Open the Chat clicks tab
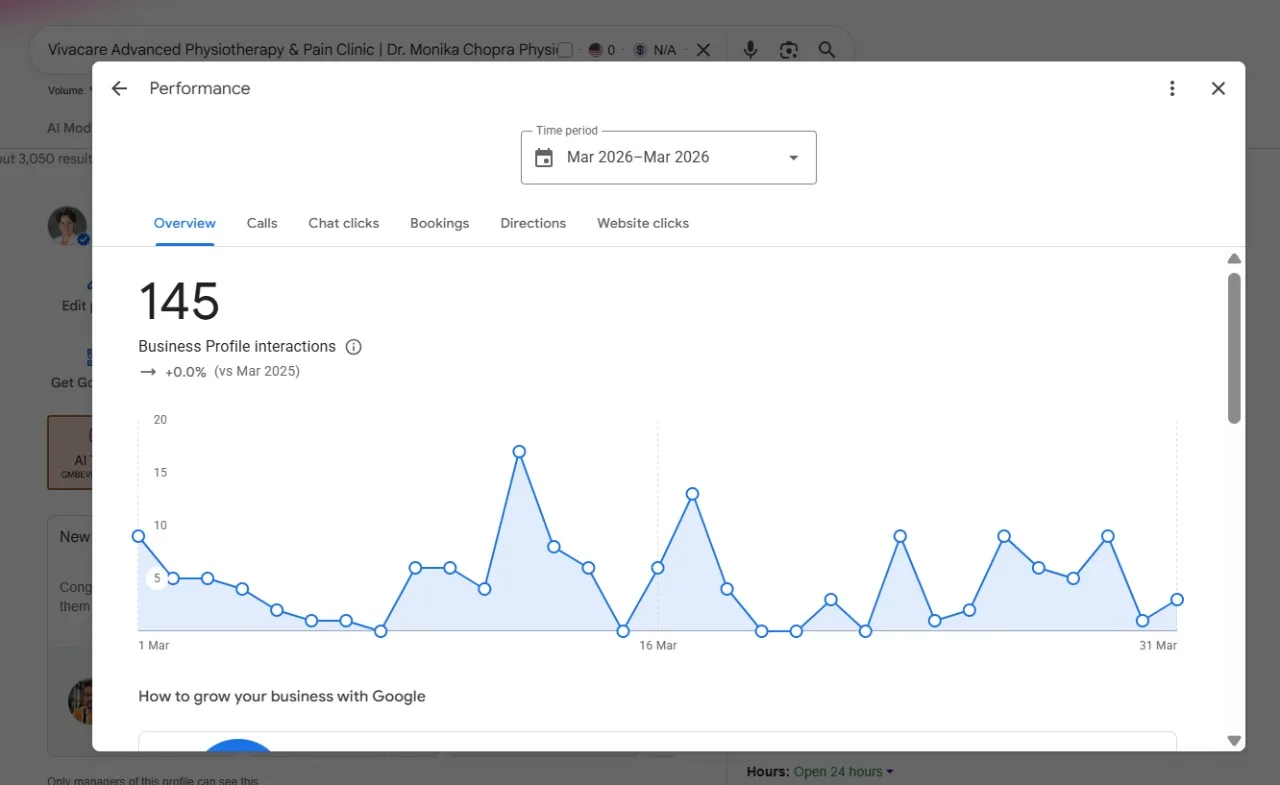This screenshot has width=1280, height=785. [344, 223]
